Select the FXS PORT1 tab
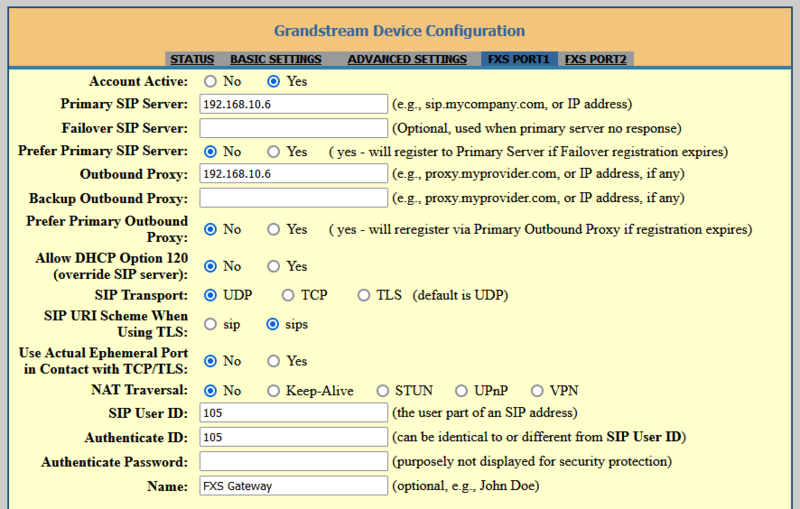This screenshot has width=800, height=509. 518,59
